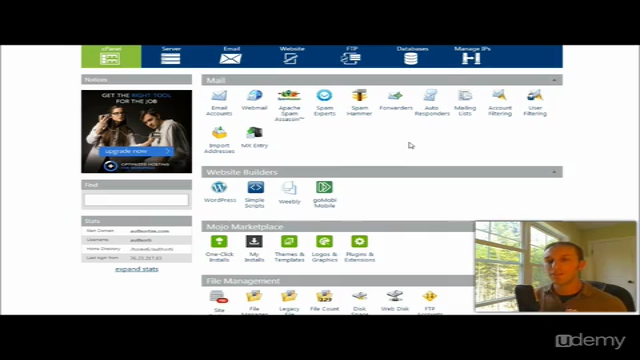Open User Filtering

pyautogui.click(x=535, y=102)
